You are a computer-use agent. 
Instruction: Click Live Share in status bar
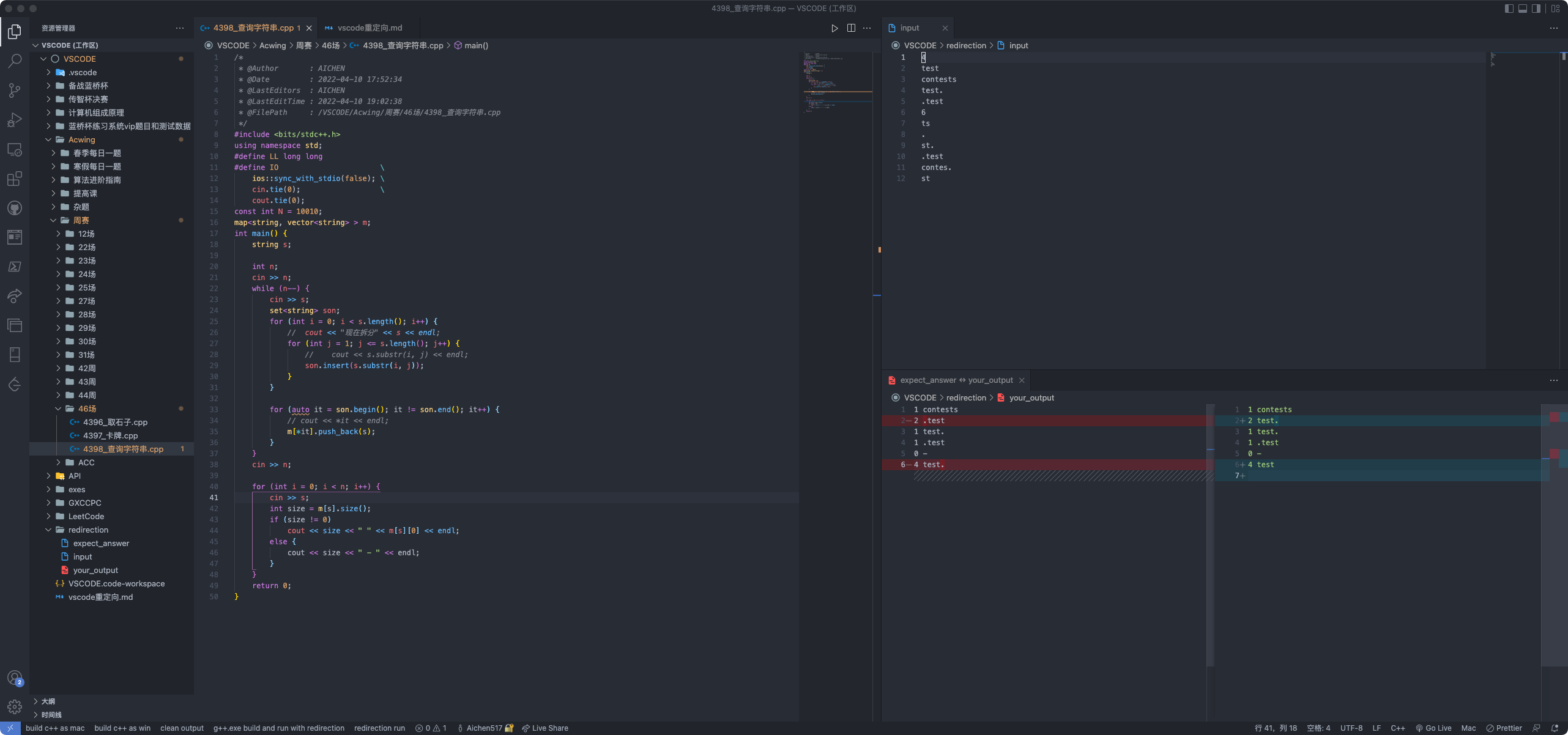click(x=545, y=728)
